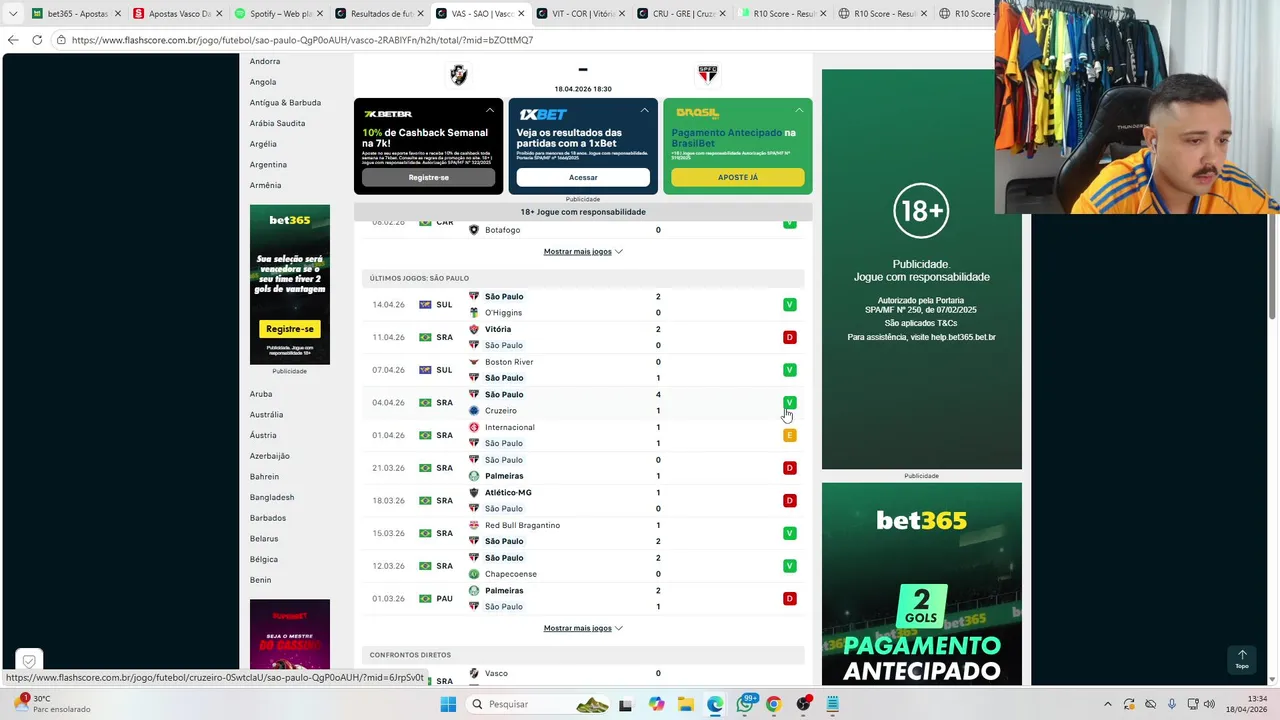
Task: Open the Windows Start menu
Action: pyautogui.click(x=448, y=704)
